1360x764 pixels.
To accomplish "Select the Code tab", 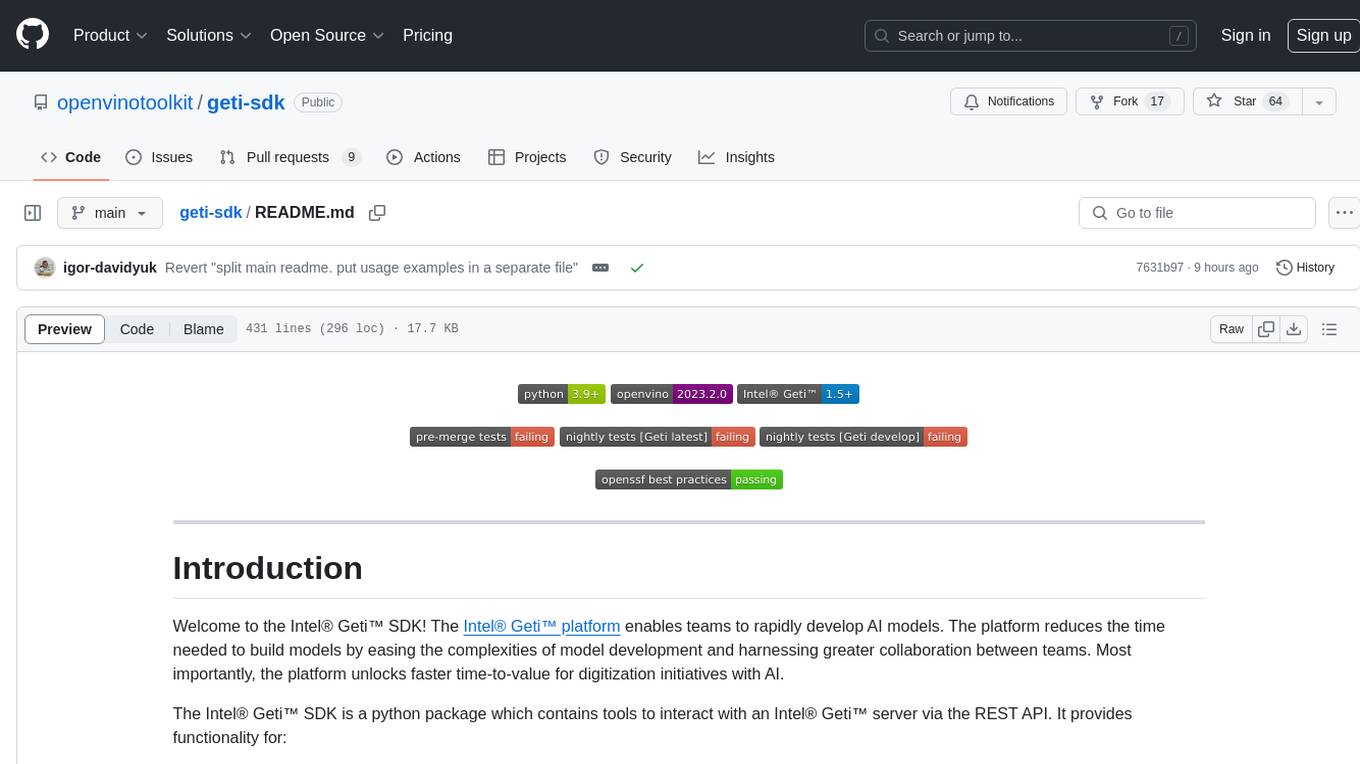I will (71, 157).
